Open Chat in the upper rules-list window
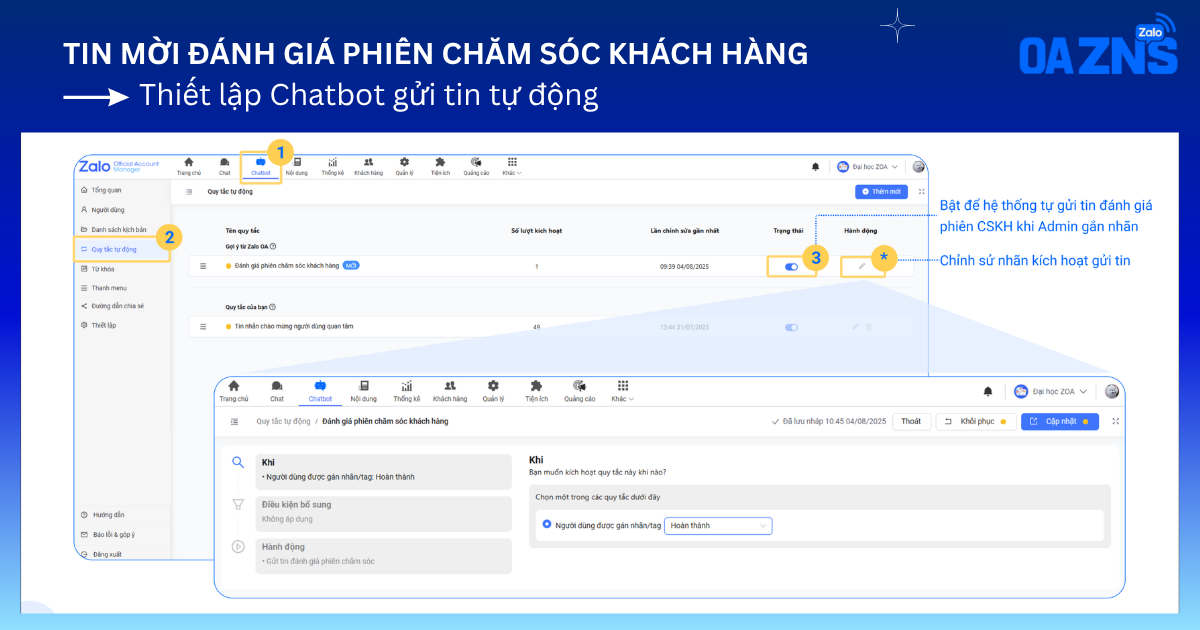Viewport: 1200px width, 630px height. pyautogui.click(x=224, y=166)
